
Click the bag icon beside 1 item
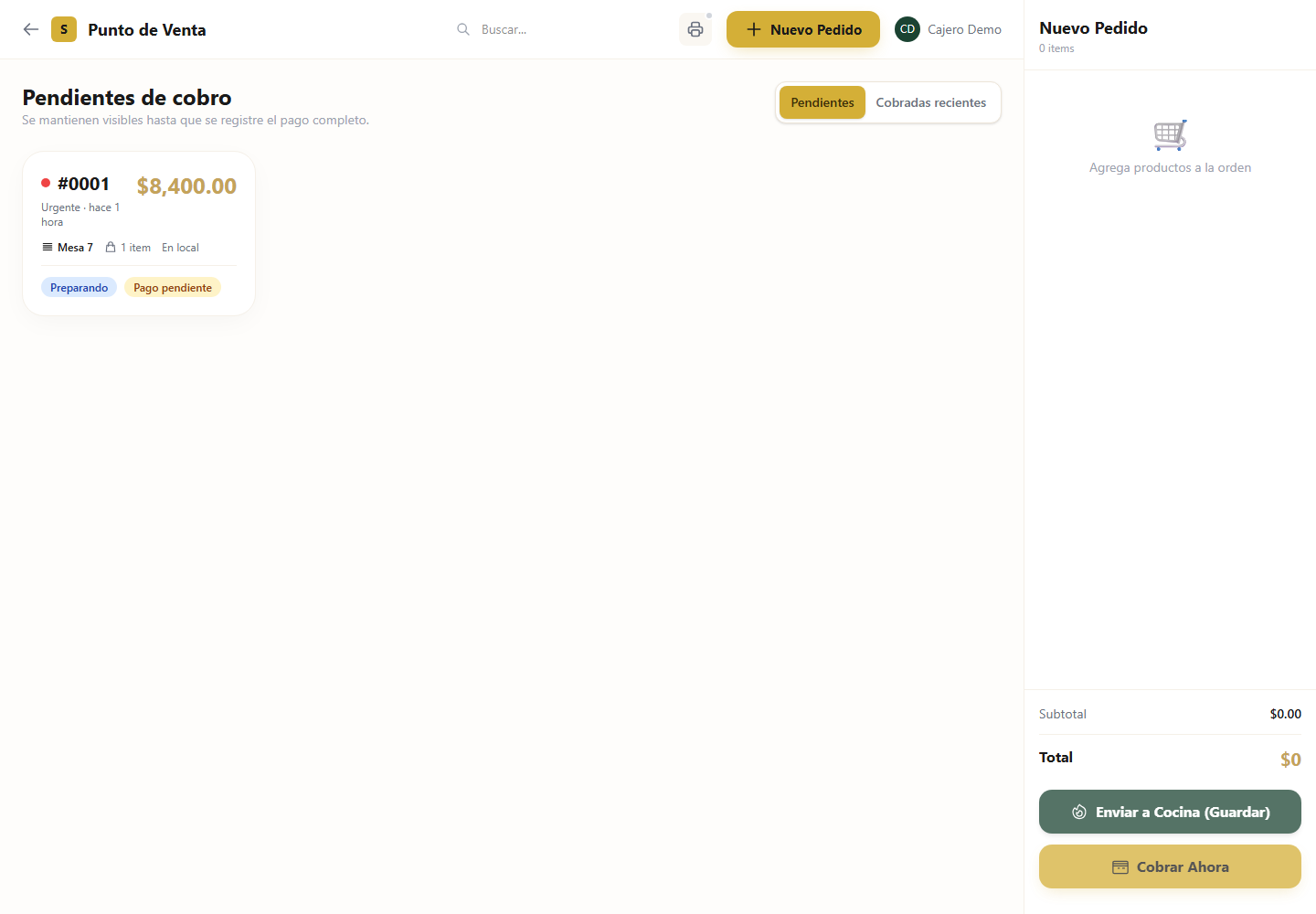(x=111, y=248)
